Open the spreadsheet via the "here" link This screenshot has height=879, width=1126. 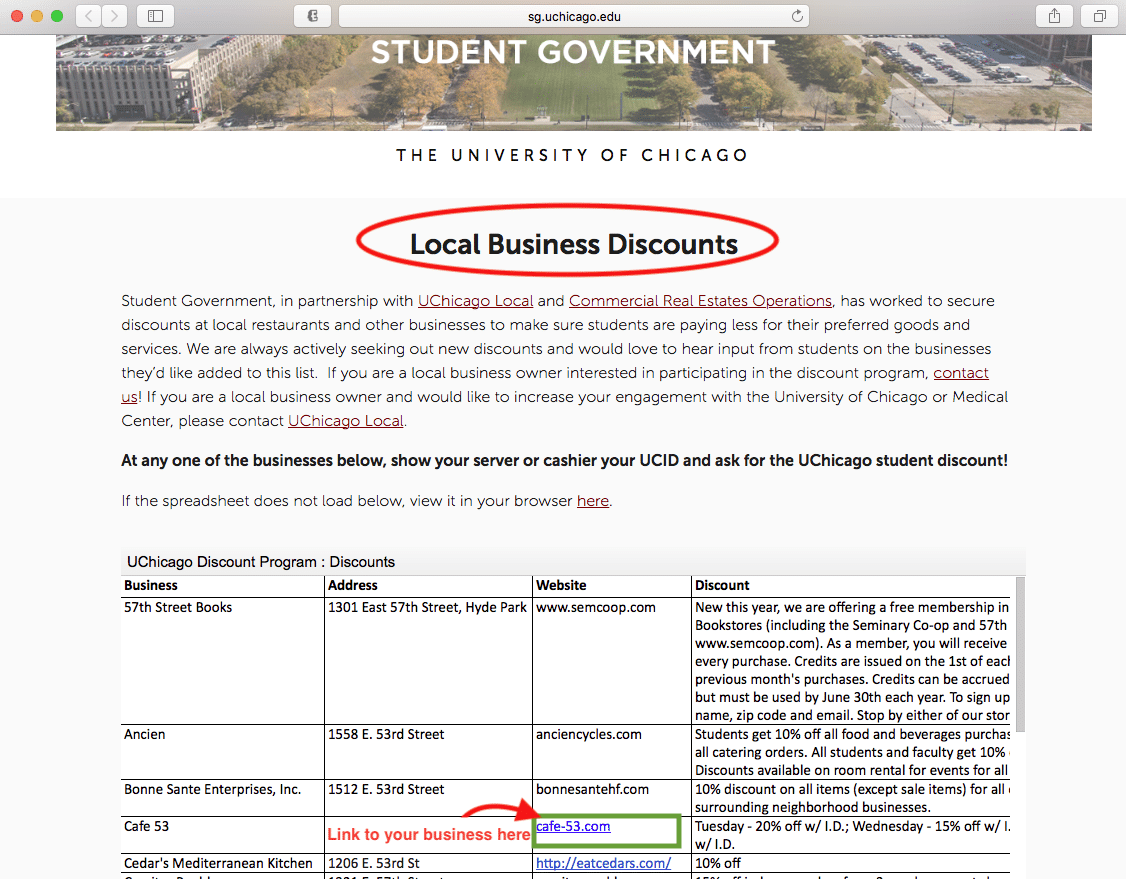point(592,501)
